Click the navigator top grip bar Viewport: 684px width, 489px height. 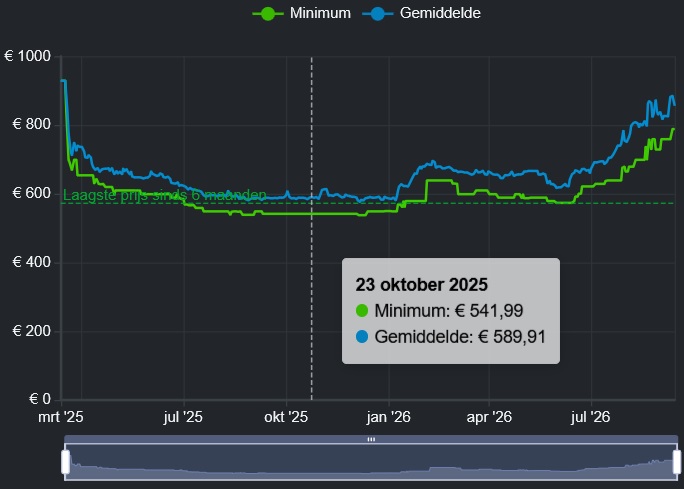pos(371,439)
